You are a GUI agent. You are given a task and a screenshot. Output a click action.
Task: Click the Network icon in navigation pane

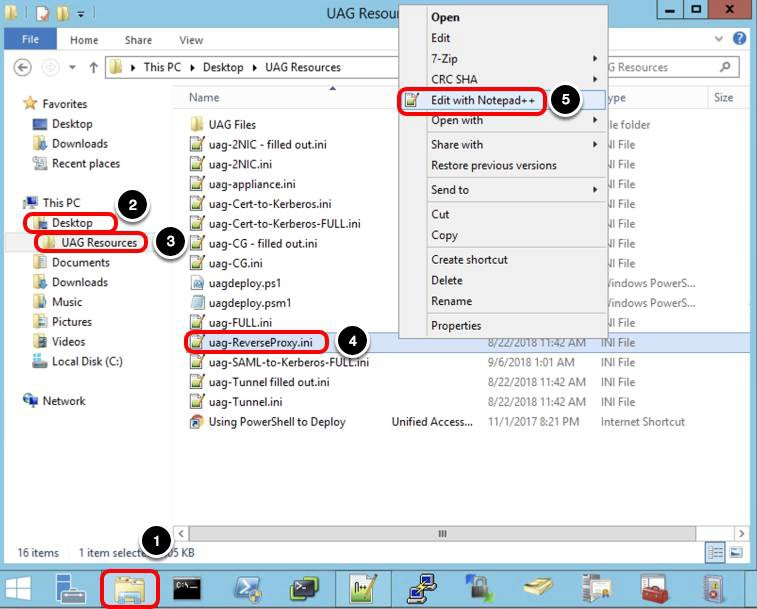click(x=30, y=400)
